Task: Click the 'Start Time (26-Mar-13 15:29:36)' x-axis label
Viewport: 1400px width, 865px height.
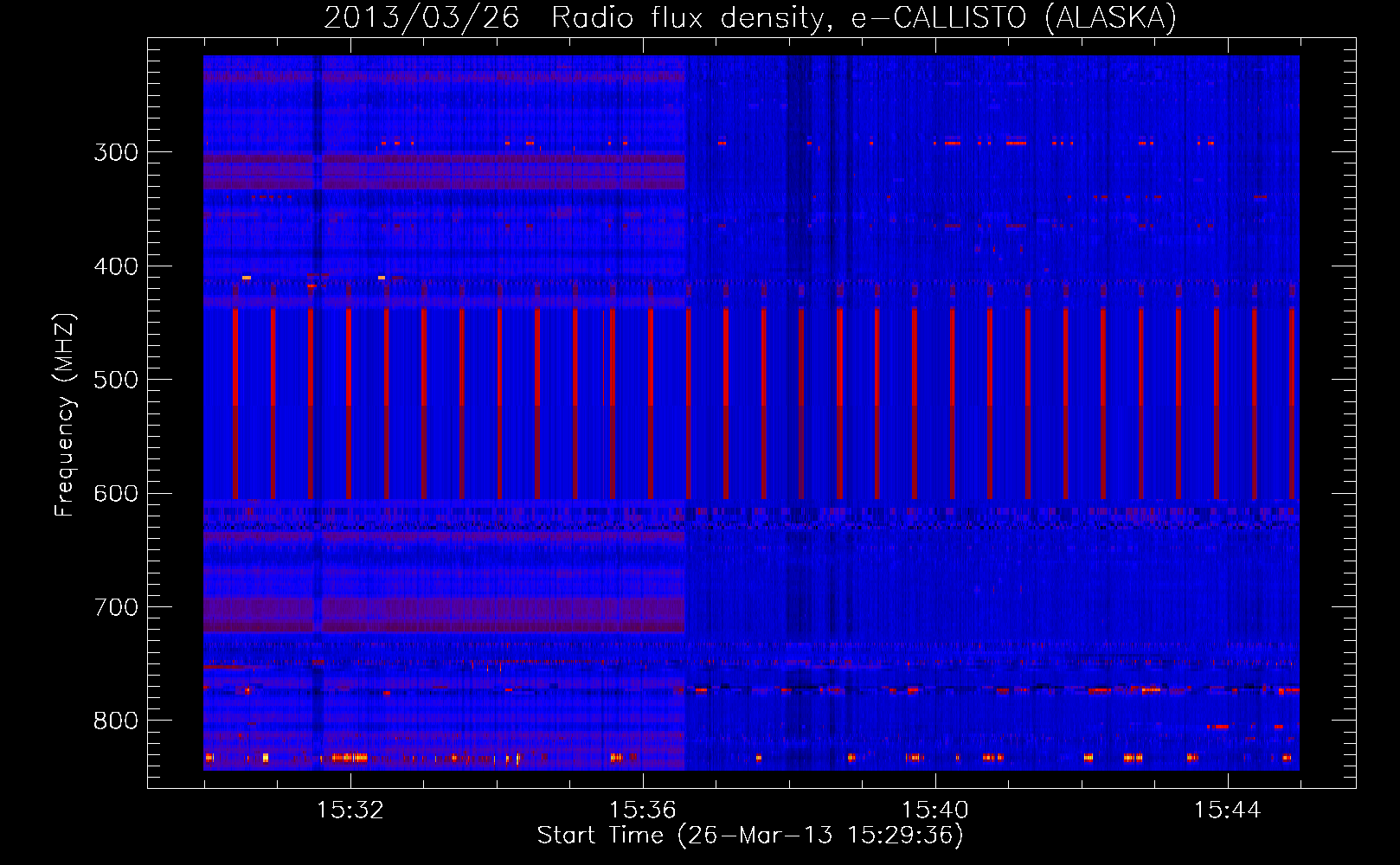Action: coord(750,836)
